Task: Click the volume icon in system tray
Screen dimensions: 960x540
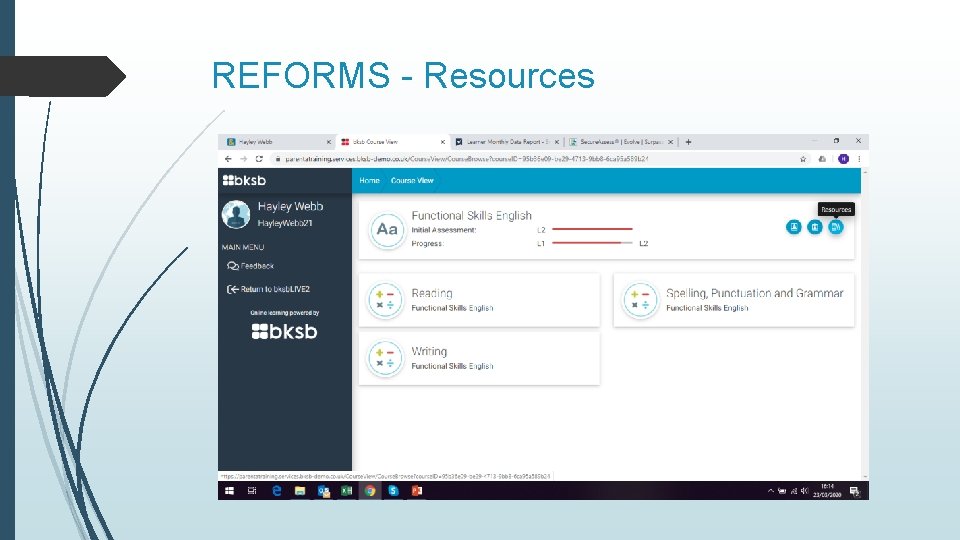Action: (x=804, y=490)
